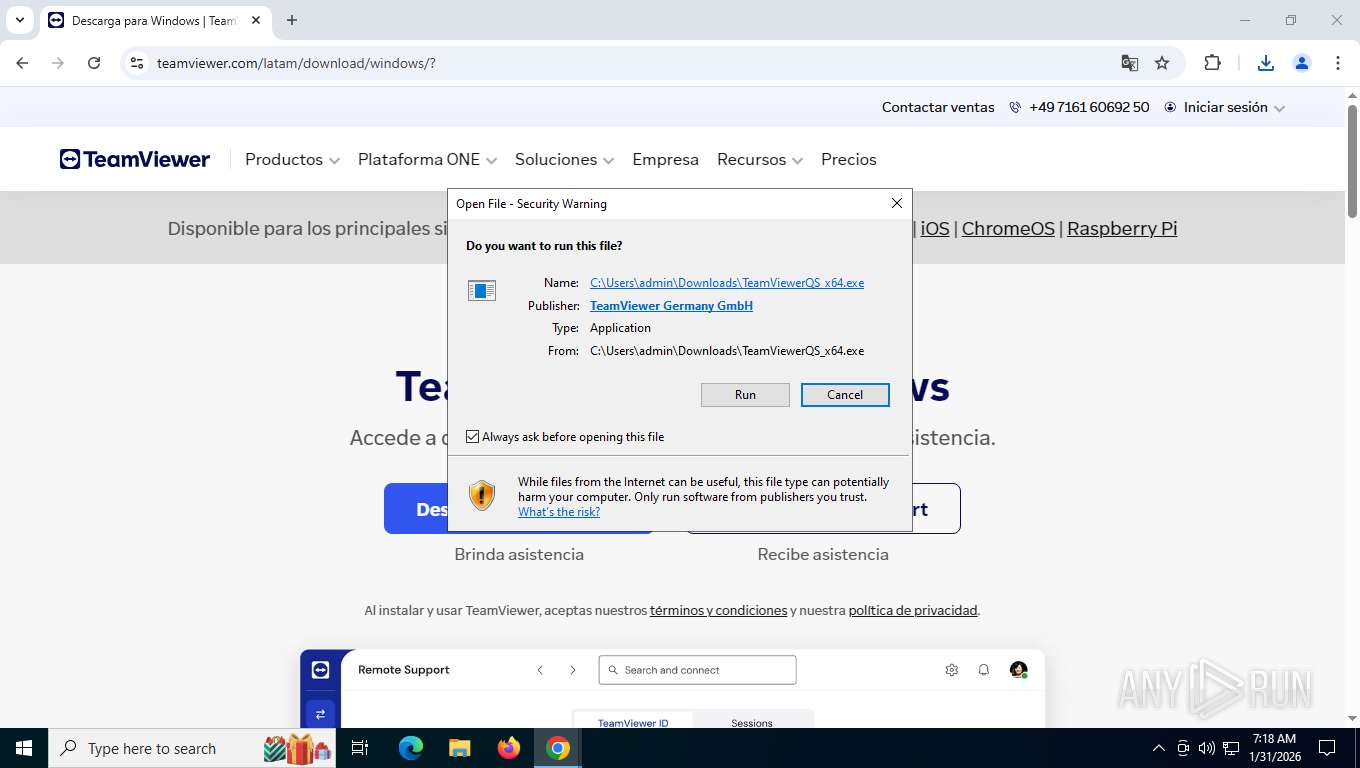Click the TeamViewer logo

pos(135,159)
